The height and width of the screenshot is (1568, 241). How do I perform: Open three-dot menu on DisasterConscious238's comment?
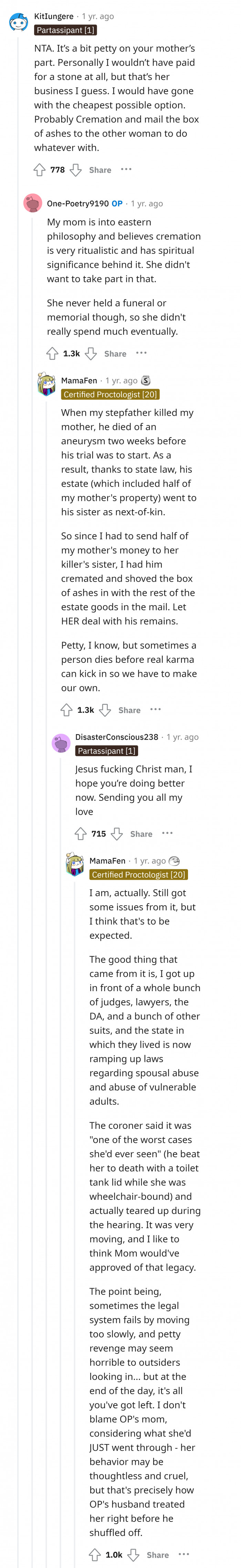(168, 833)
